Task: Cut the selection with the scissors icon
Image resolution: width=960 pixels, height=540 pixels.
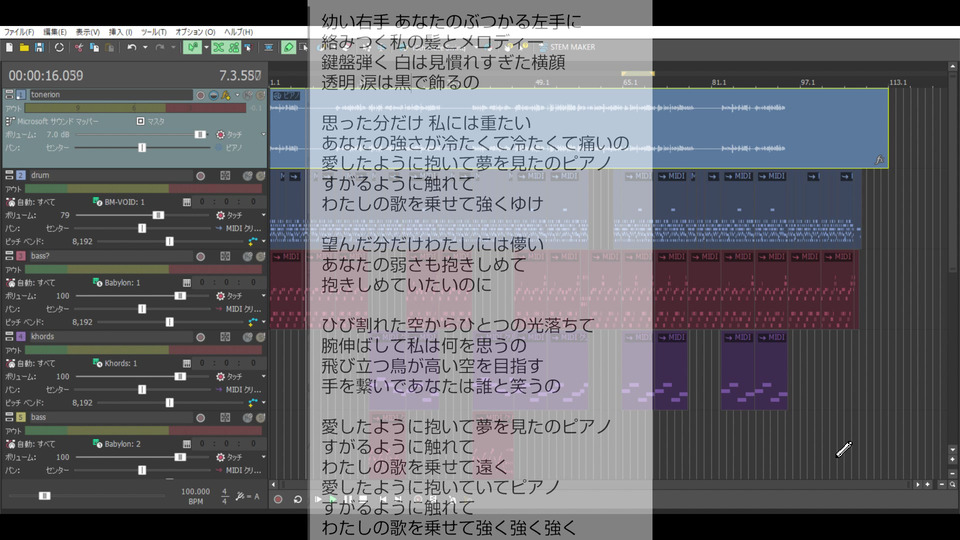Action: 79,47
